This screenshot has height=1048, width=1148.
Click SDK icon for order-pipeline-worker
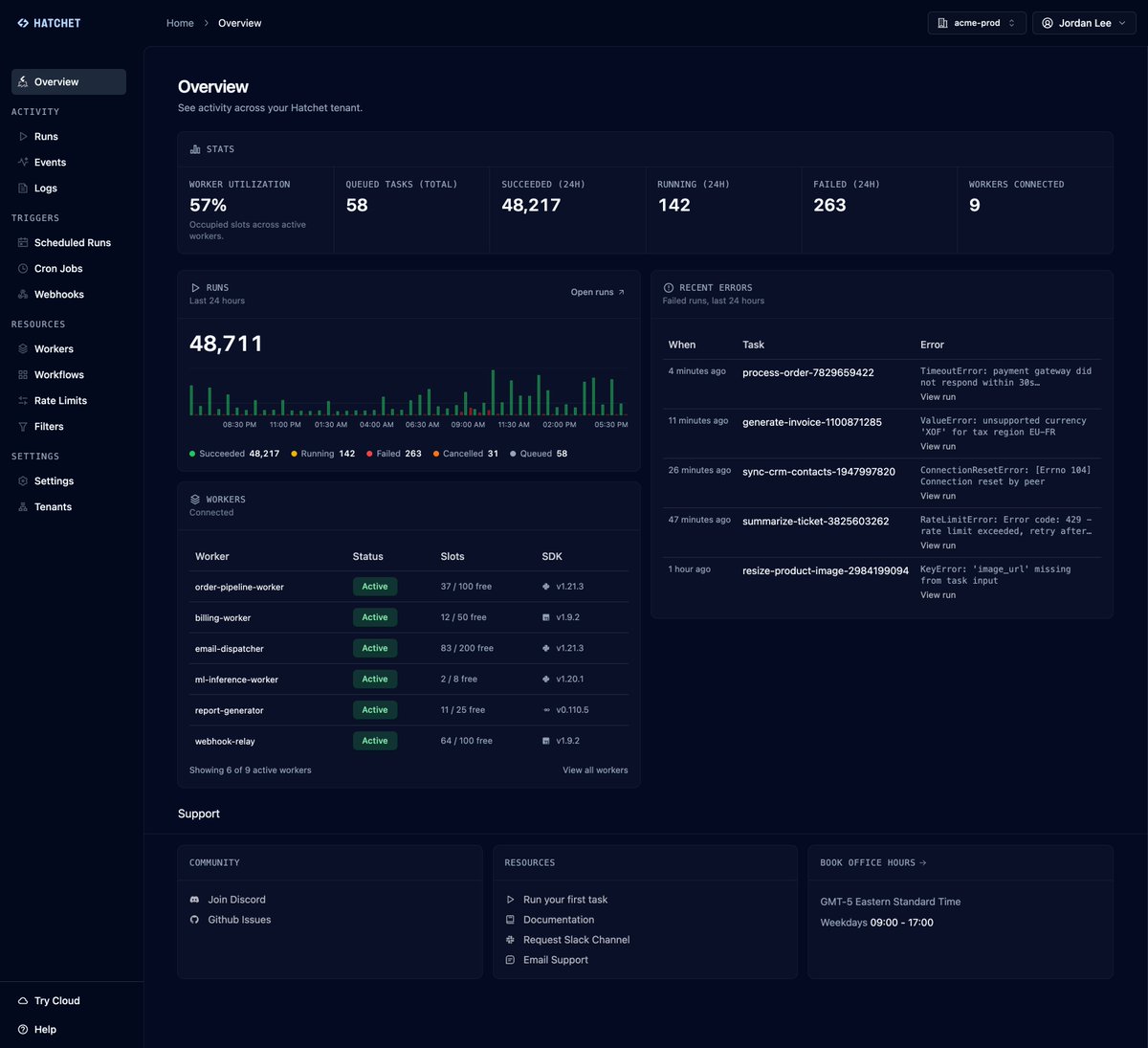(546, 587)
